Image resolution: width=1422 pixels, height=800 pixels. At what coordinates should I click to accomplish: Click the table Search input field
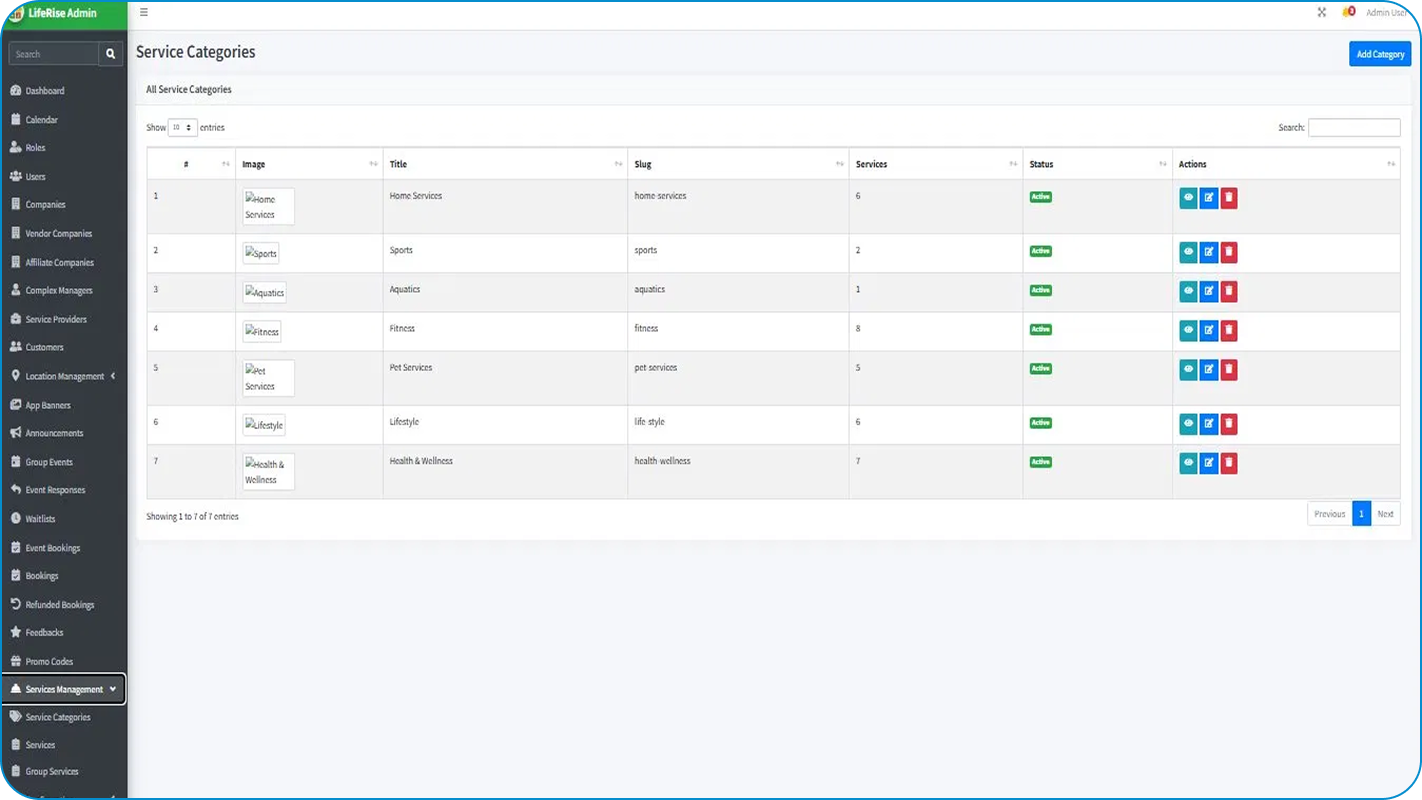pyautogui.click(x=1354, y=128)
